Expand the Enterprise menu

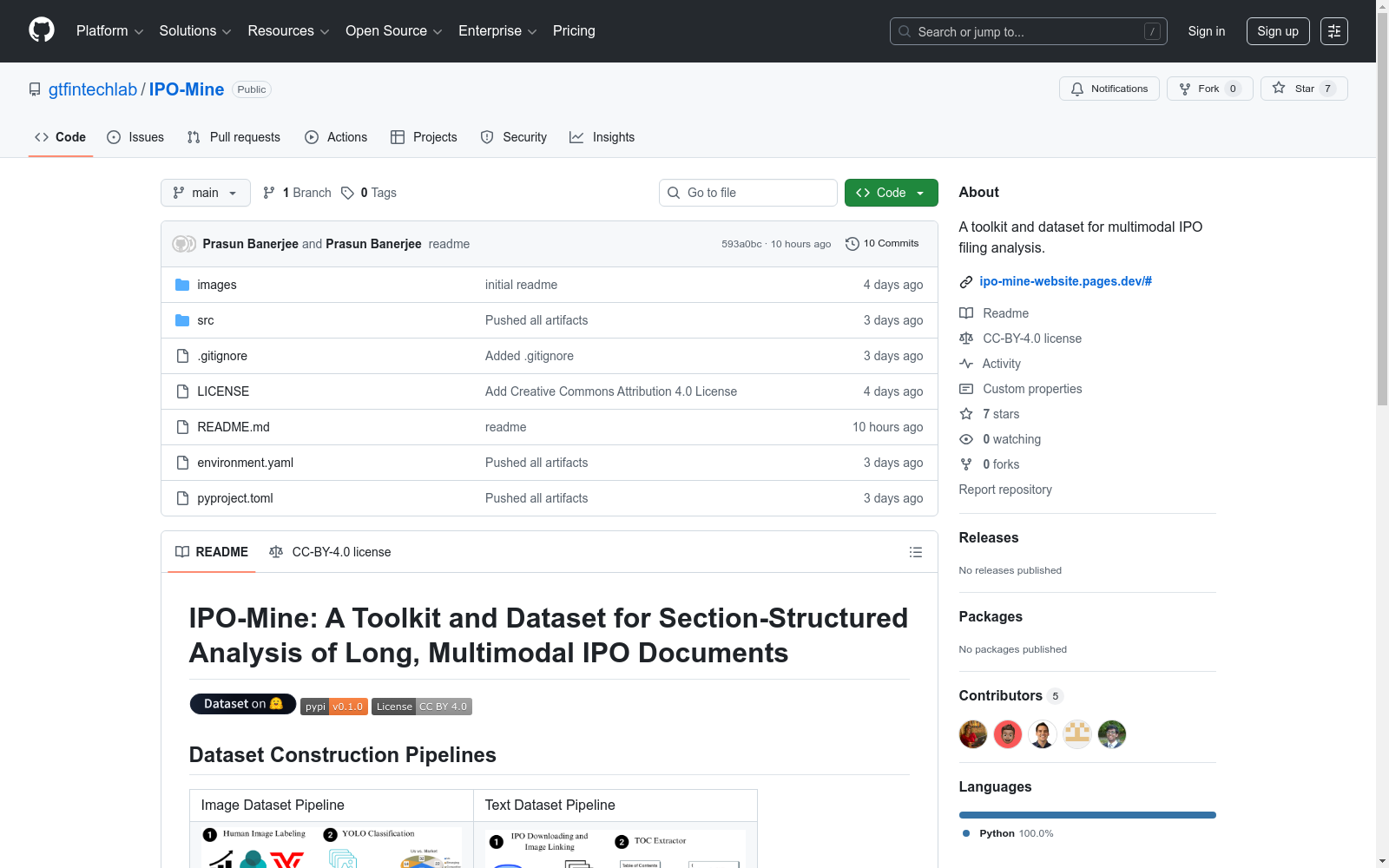coord(497,31)
